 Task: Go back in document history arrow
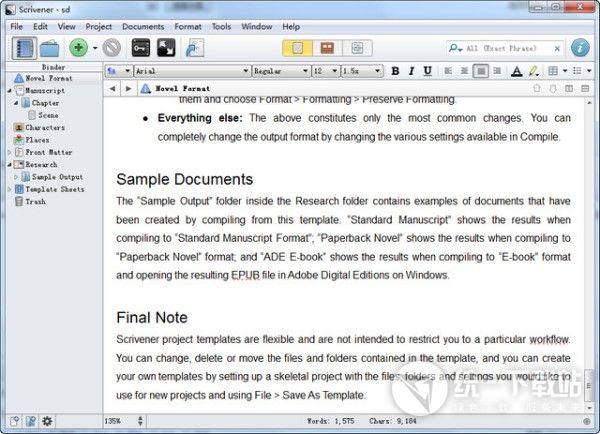(x=112, y=89)
